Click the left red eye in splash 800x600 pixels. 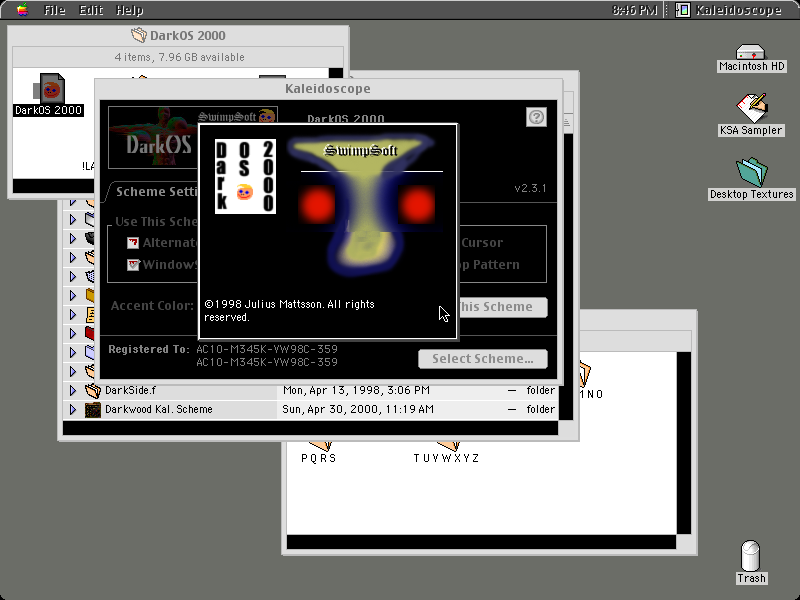click(317, 205)
